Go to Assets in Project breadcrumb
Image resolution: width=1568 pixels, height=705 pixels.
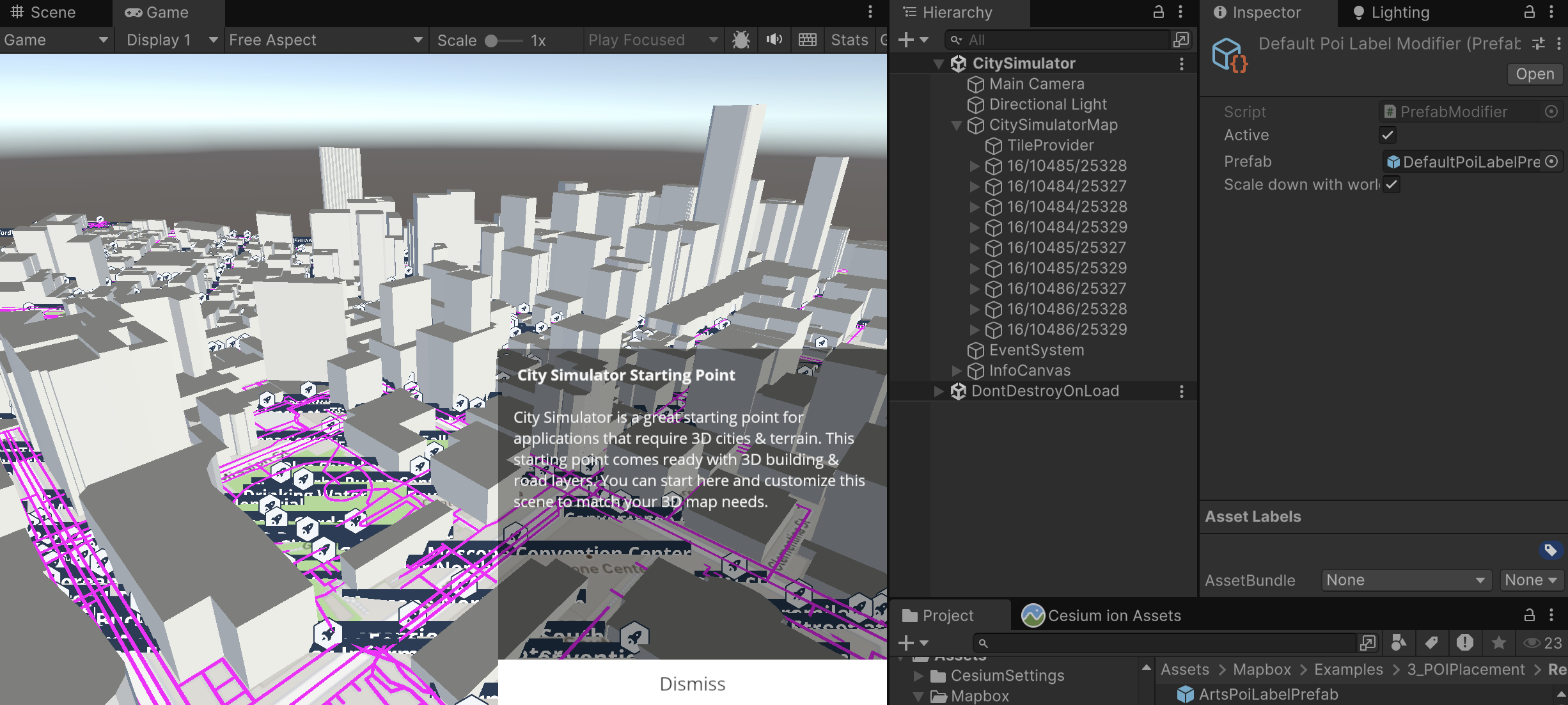tap(1185, 670)
